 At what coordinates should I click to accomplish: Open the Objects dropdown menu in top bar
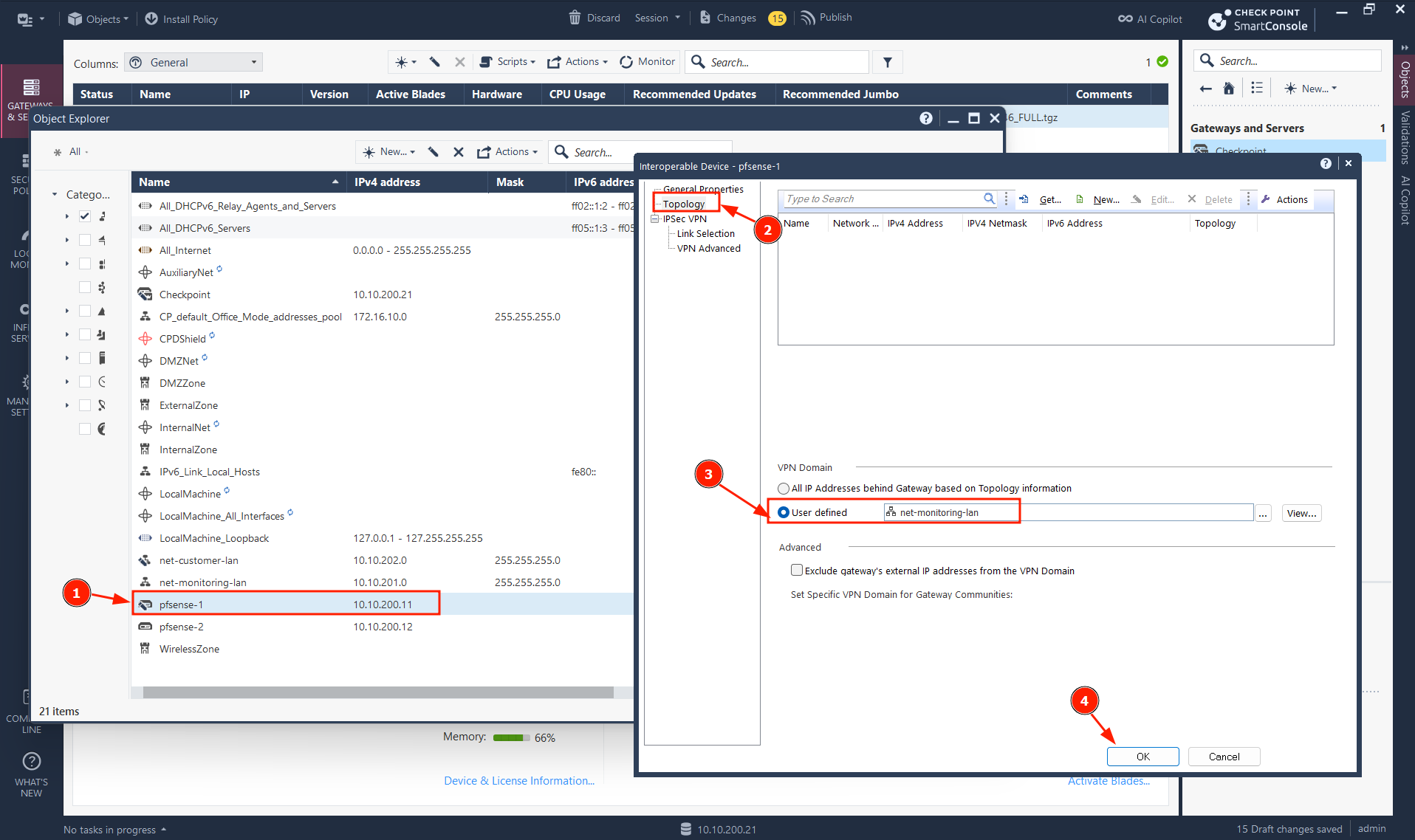[x=97, y=18]
